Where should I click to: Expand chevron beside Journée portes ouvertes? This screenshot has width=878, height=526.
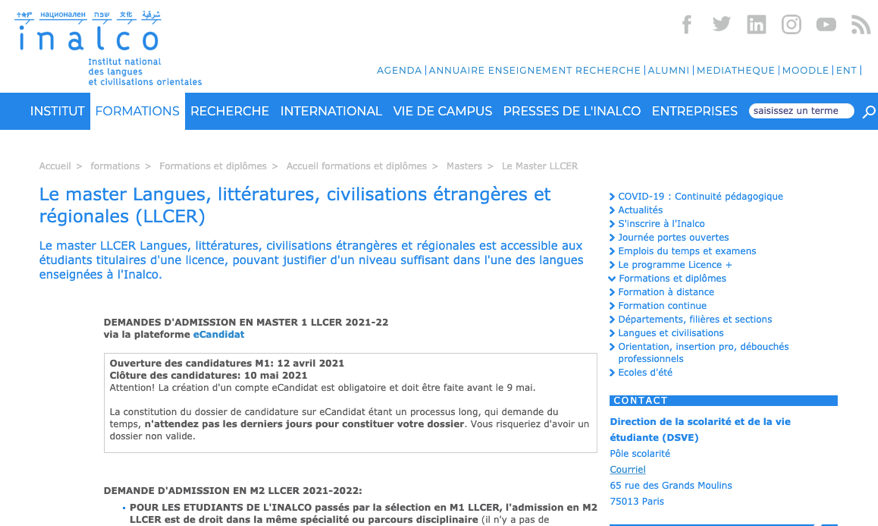(x=611, y=238)
